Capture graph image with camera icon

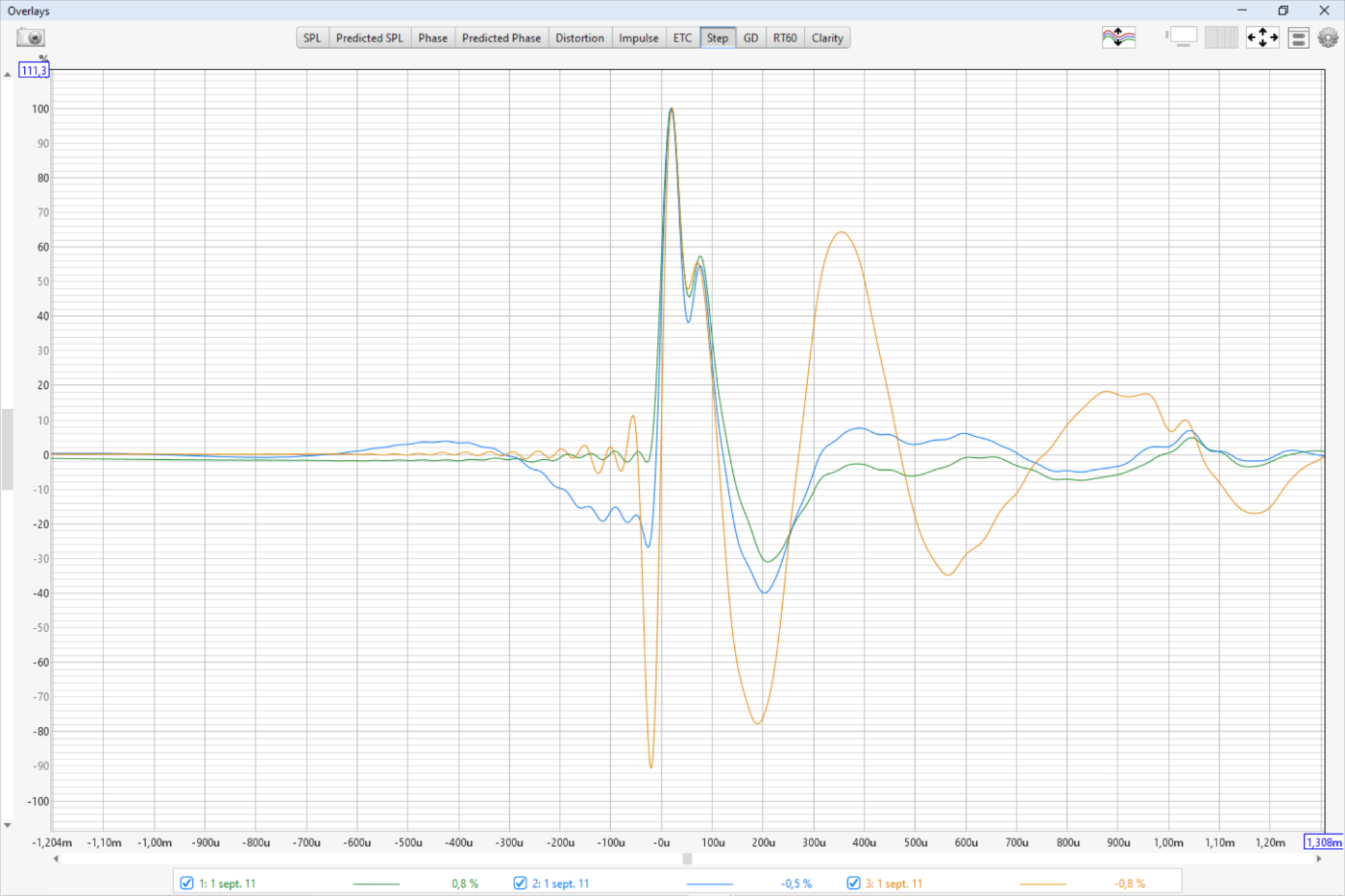click(31, 37)
